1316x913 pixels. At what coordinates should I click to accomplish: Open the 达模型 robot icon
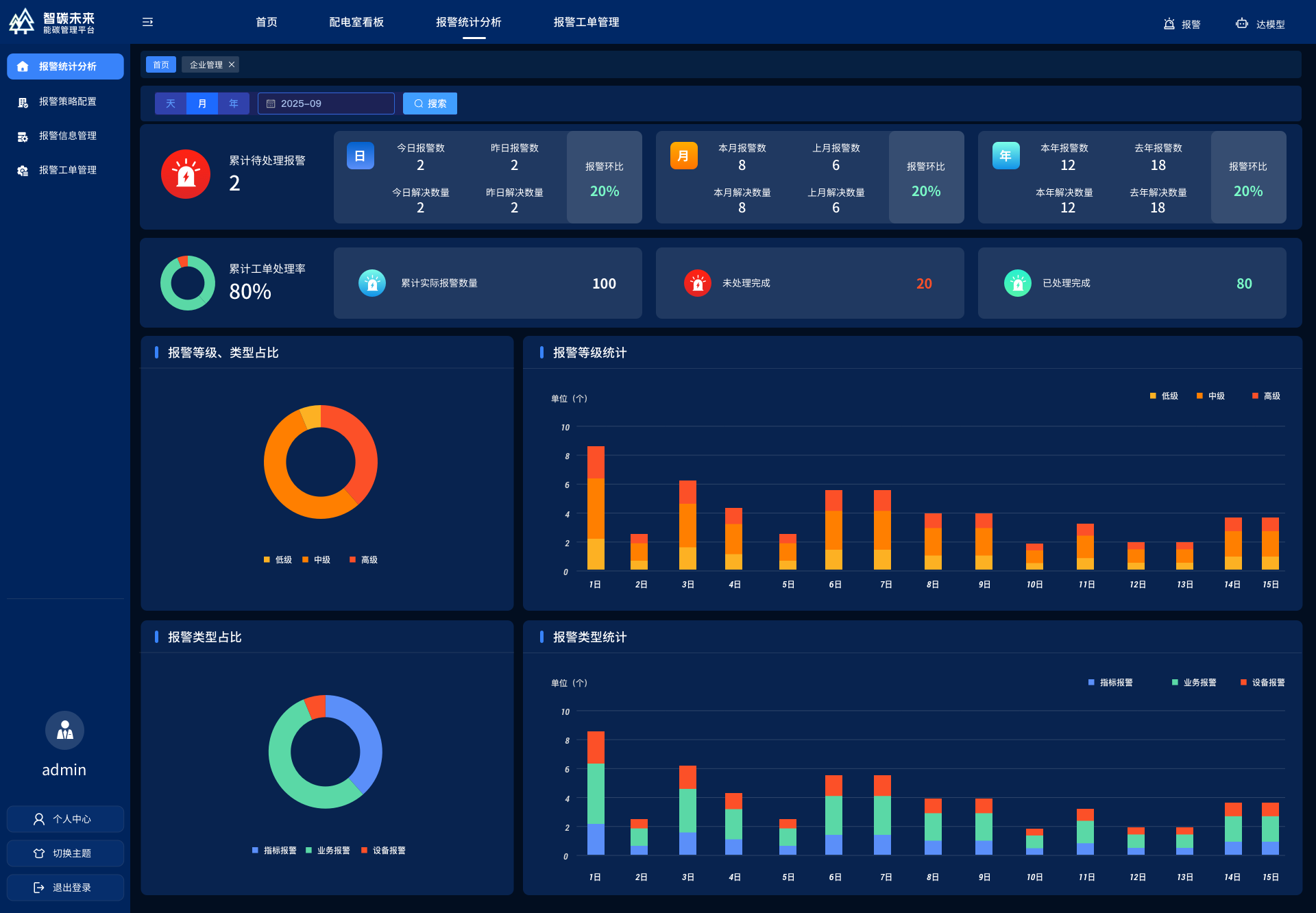click(1241, 24)
